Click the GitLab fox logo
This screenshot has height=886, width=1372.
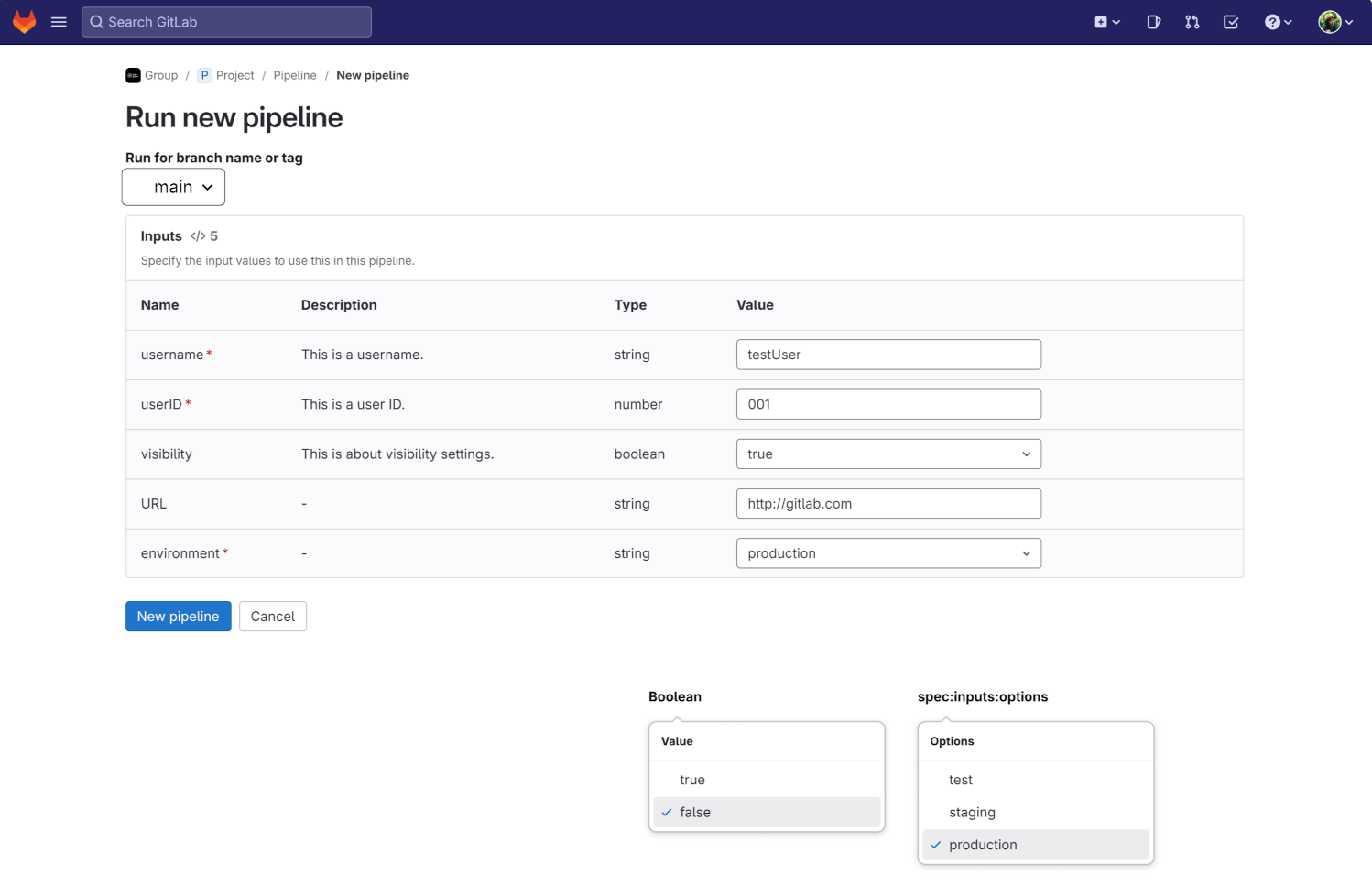coord(25,22)
